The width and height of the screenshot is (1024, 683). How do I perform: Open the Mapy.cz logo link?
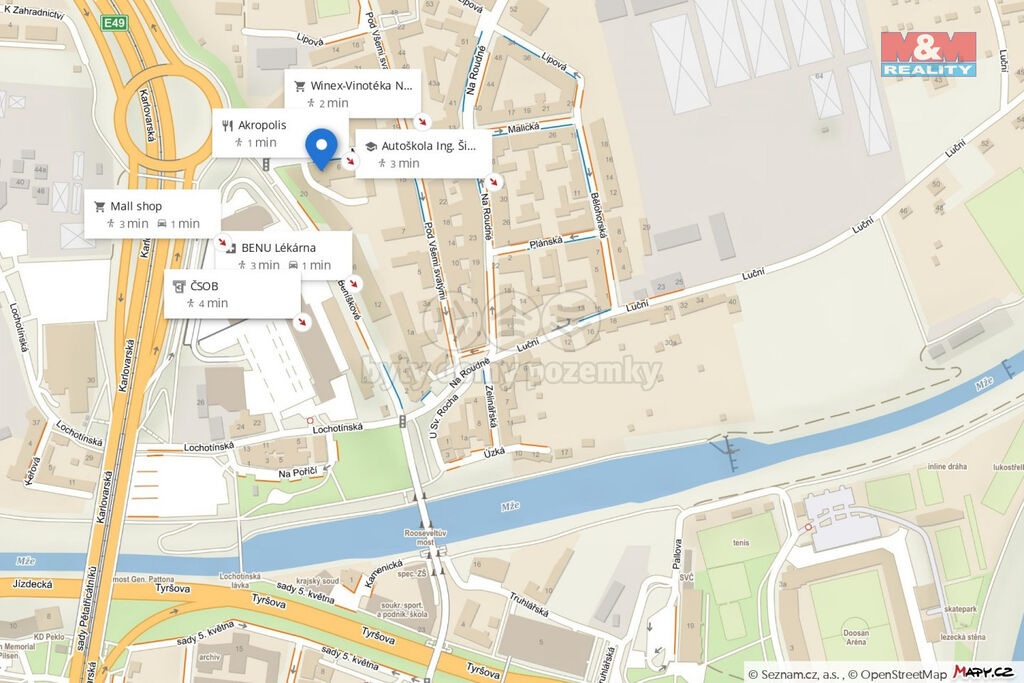[x=984, y=672]
